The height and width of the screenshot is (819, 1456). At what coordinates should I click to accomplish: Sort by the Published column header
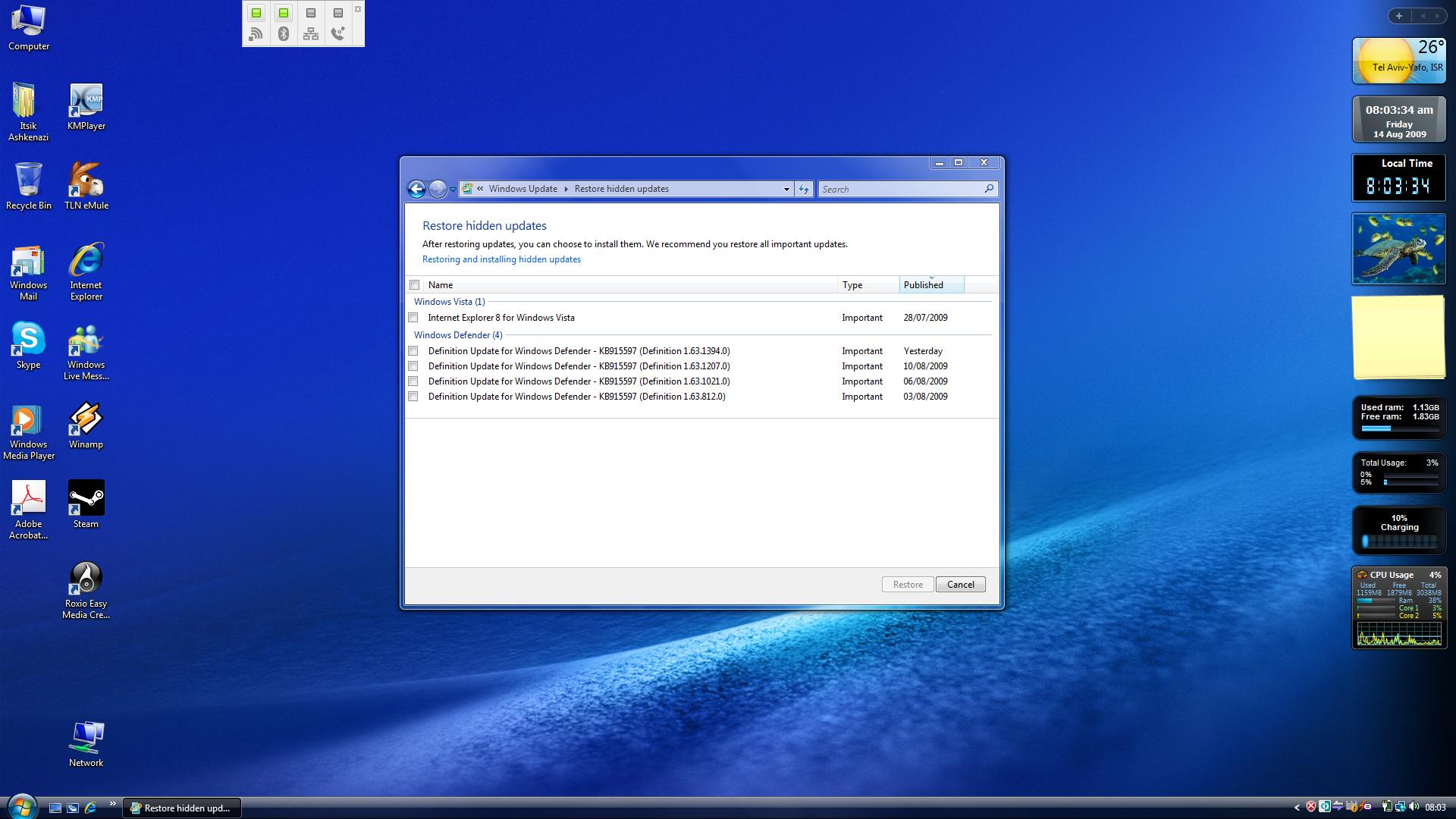931,285
